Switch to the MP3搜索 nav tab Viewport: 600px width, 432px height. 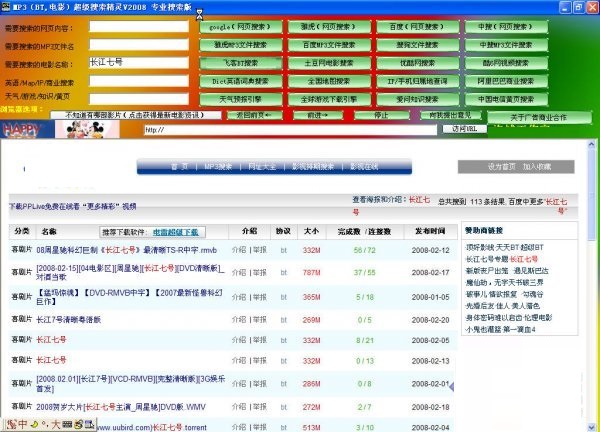click(x=218, y=166)
